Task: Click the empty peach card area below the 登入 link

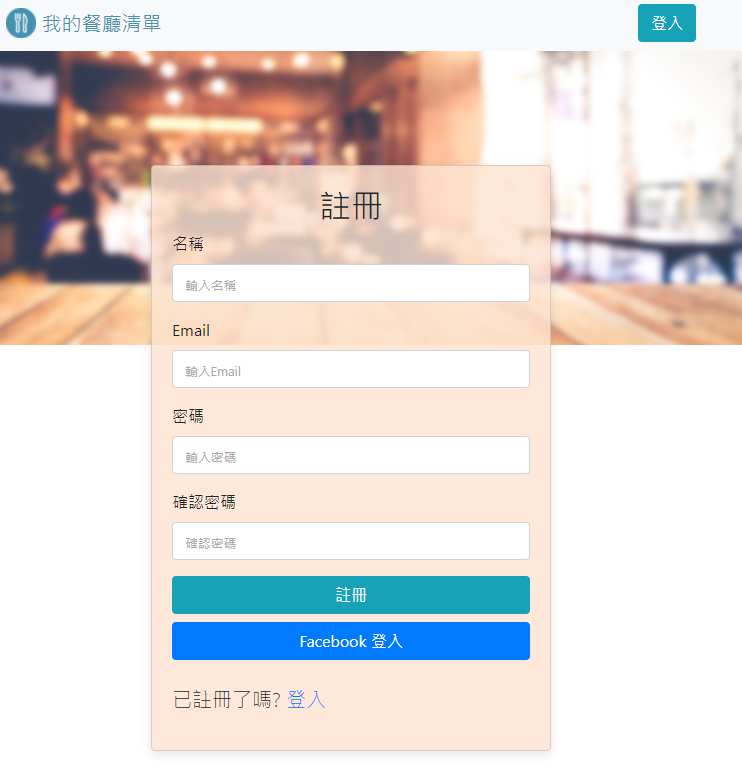Action: tap(351, 731)
